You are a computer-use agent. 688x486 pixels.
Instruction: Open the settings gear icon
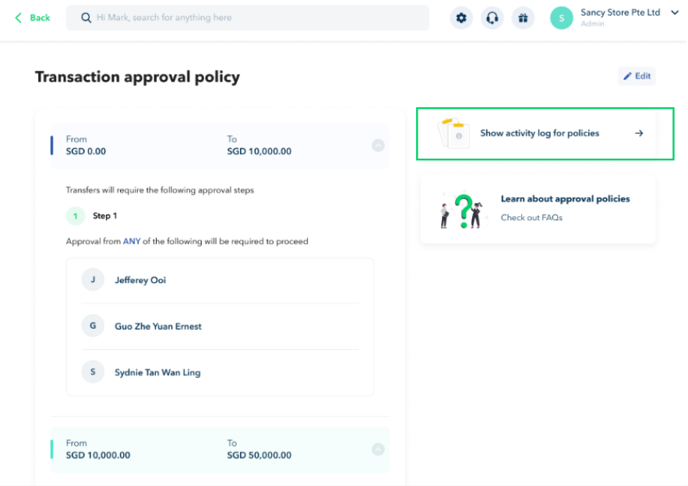tap(461, 18)
